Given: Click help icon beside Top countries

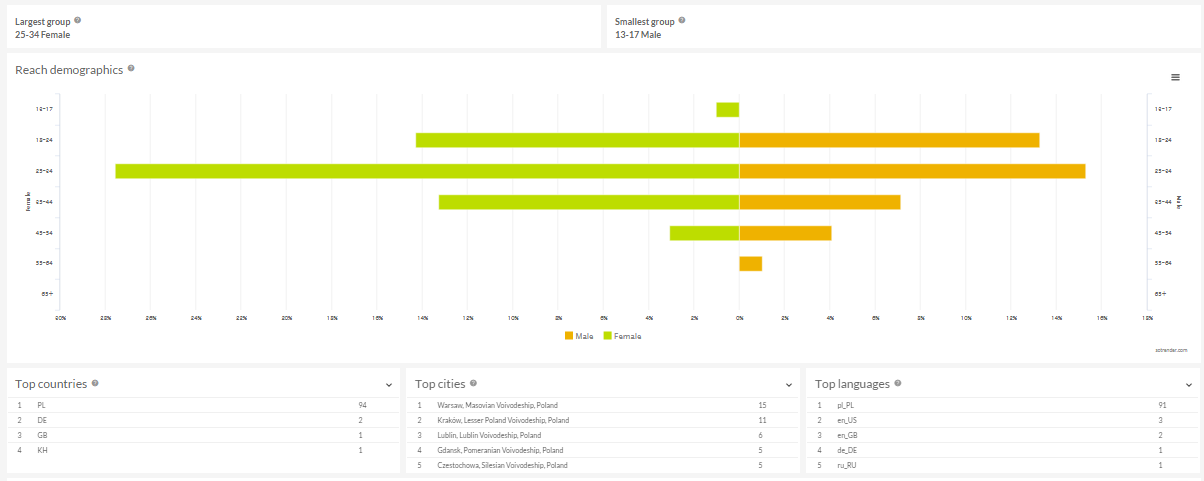Looking at the screenshot, I should click(x=96, y=383).
